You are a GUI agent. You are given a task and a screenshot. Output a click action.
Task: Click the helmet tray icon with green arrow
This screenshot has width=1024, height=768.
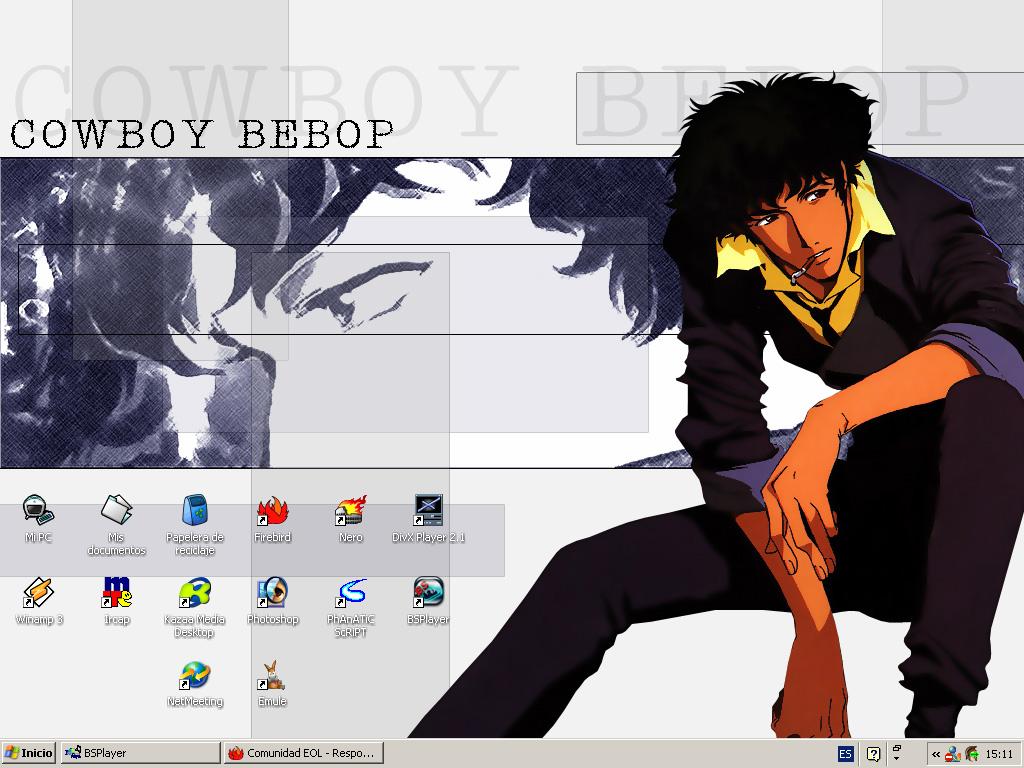pyautogui.click(x=971, y=754)
